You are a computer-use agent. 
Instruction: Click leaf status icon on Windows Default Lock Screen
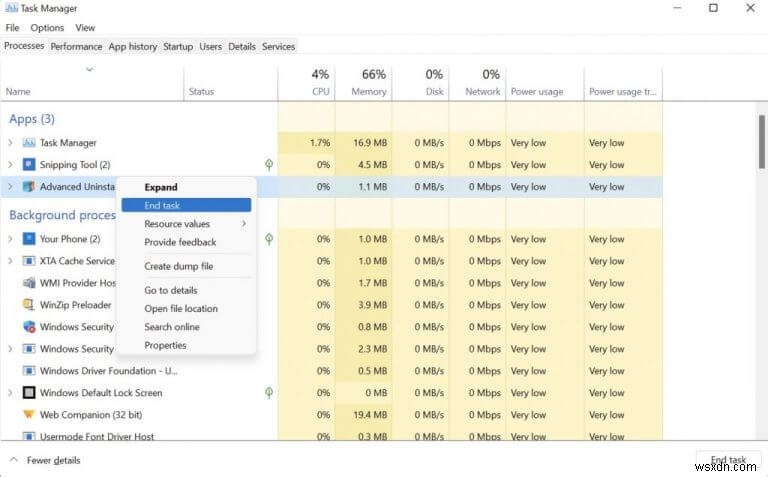[269, 393]
